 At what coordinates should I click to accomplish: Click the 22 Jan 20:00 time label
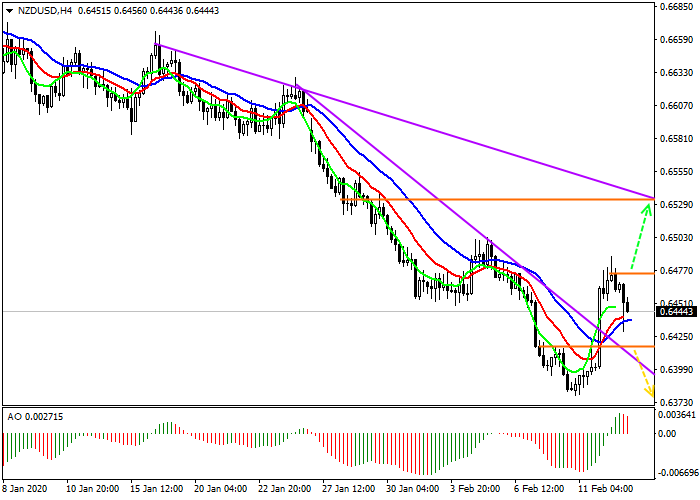tap(283, 490)
